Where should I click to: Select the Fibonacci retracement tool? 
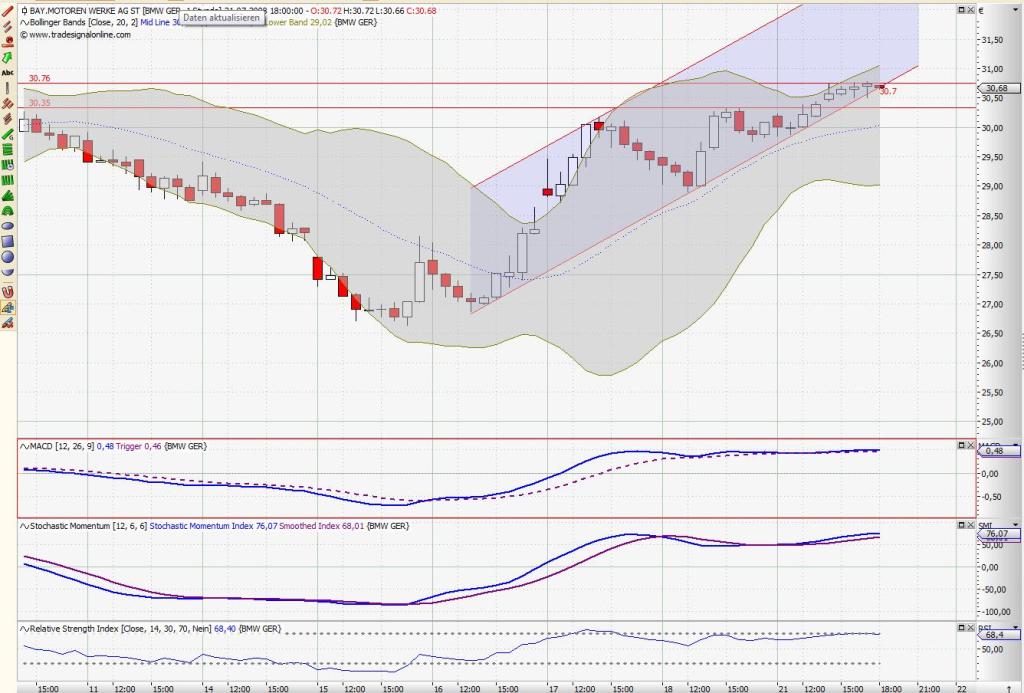pyautogui.click(x=8, y=150)
